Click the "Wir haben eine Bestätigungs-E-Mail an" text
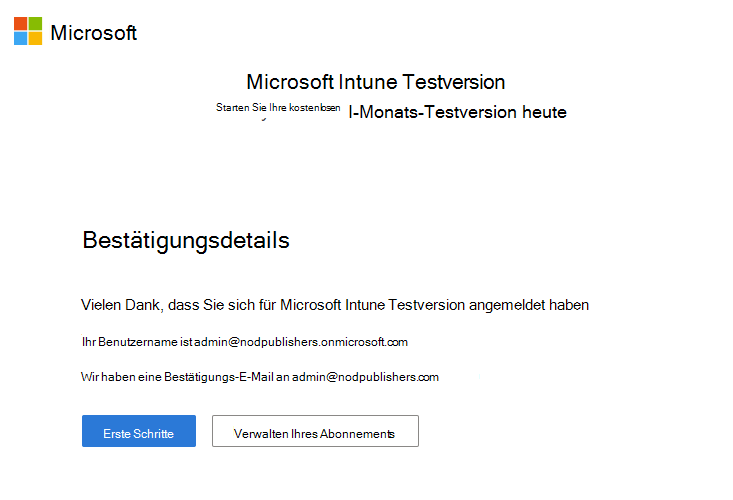Image resolution: width=733 pixels, height=500 pixels. tap(184, 377)
